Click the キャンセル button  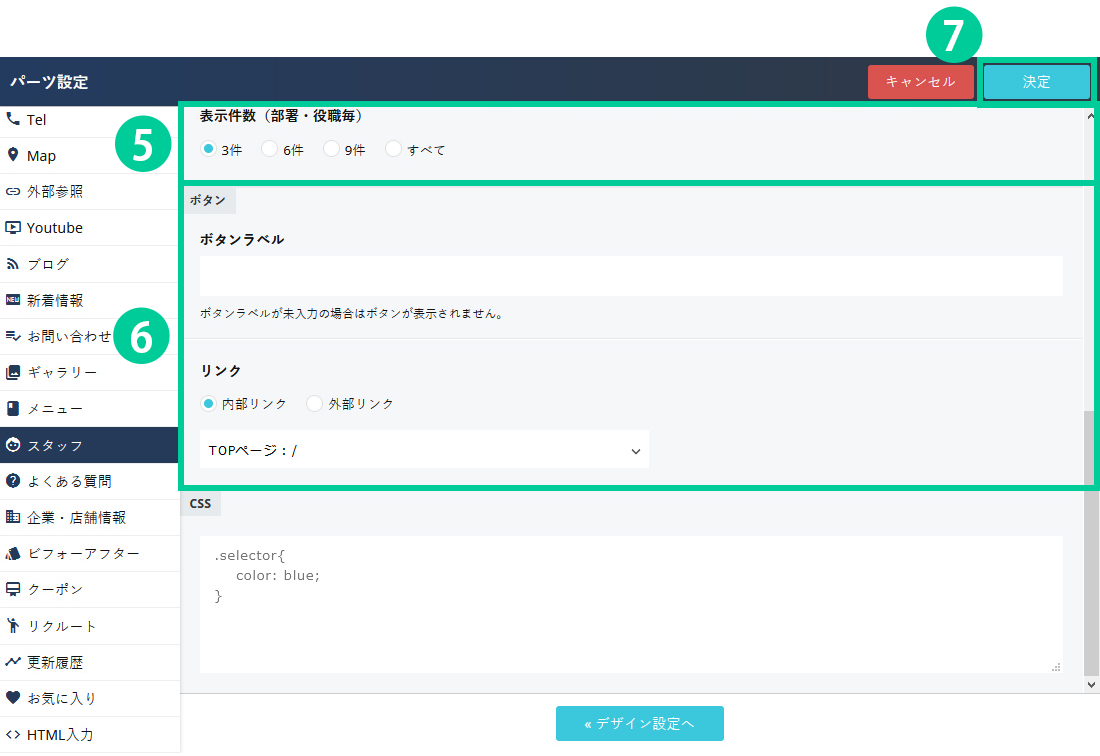920,82
